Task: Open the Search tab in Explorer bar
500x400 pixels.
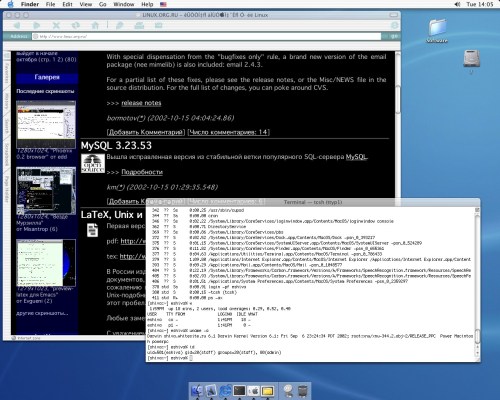Action: click(x=6, y=128)
